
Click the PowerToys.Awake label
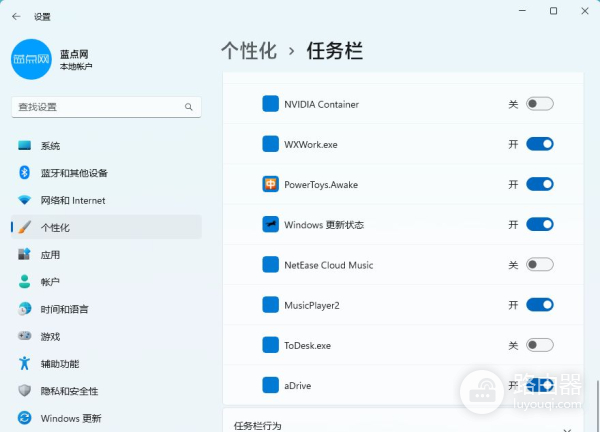pyautogui.click(x=321, y=185)
